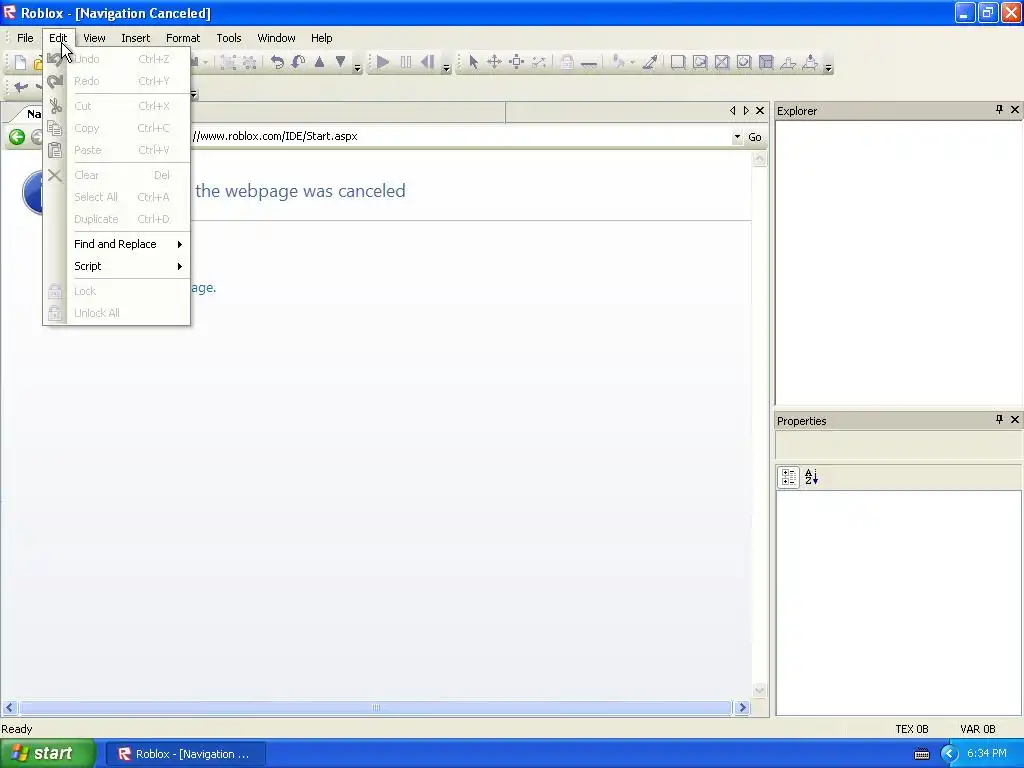Open the playback toolbar options dropdown
Image resolution: width=1024 pixels, height=768 pixels.
tap(446, 67)
